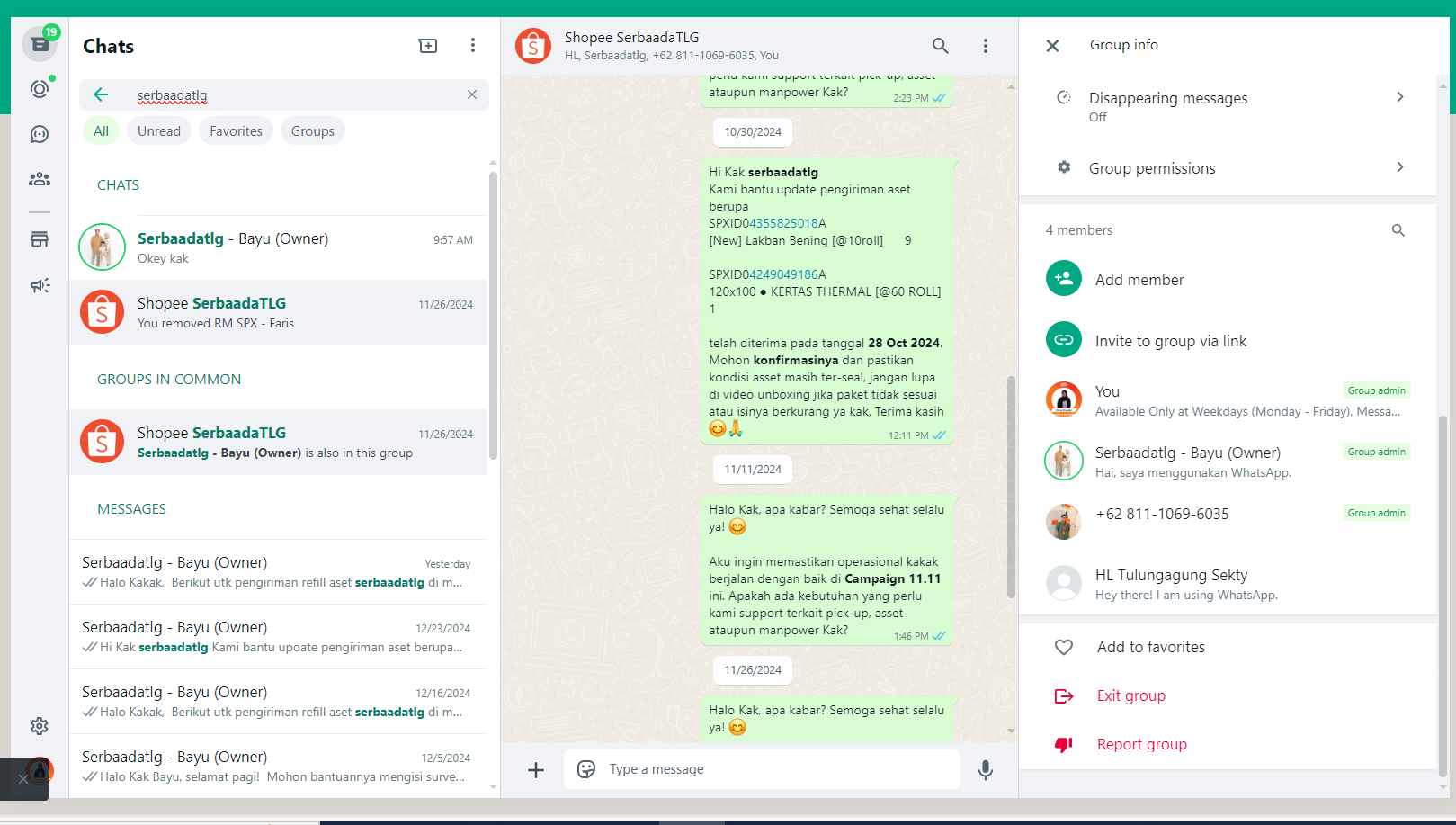The height and width of the screenshot is (825, 1456).
Task: Open Settings gear in the sidebar
Action: [40, 726]
